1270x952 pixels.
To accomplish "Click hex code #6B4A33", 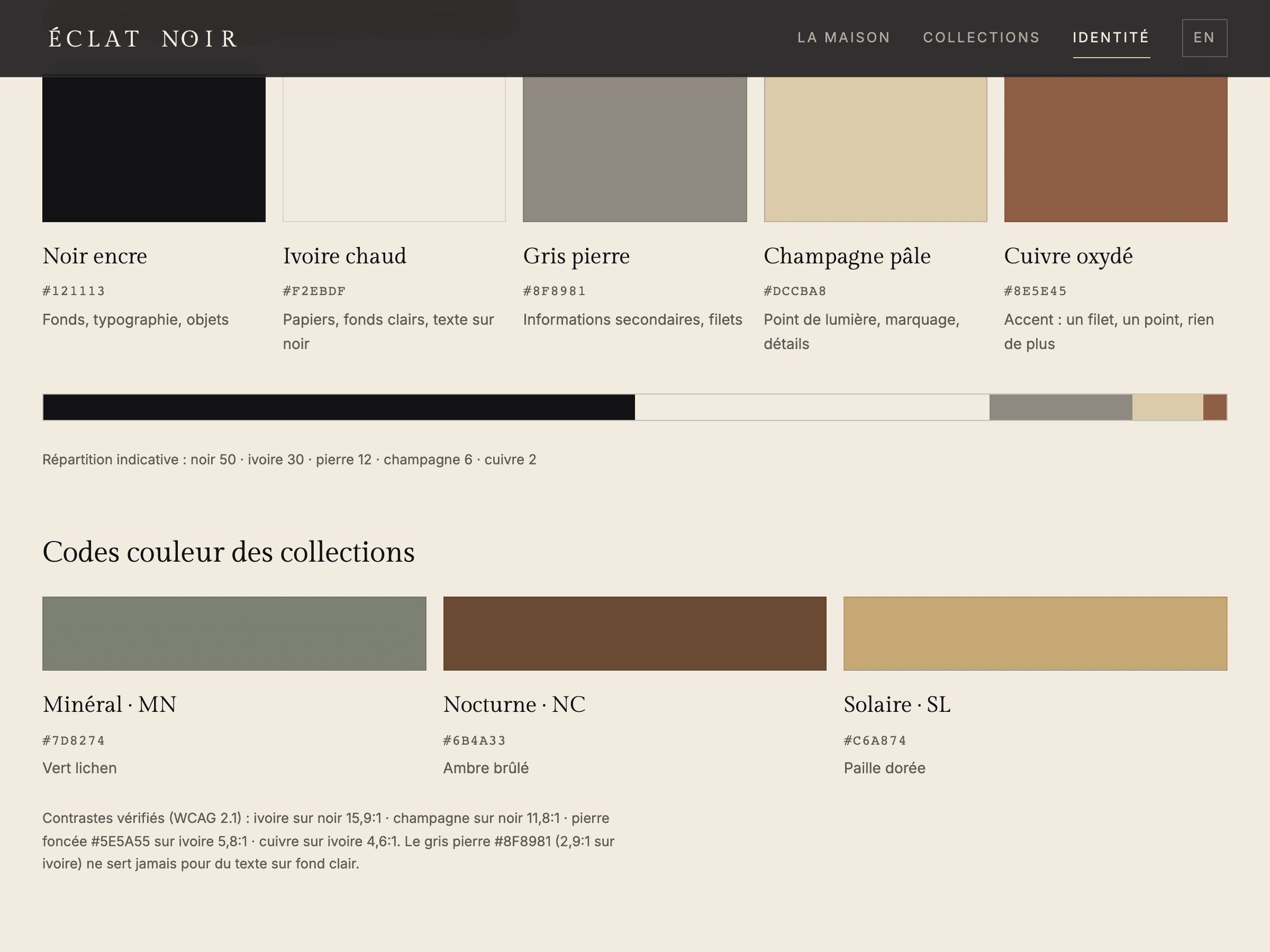I will coord(474,740).
